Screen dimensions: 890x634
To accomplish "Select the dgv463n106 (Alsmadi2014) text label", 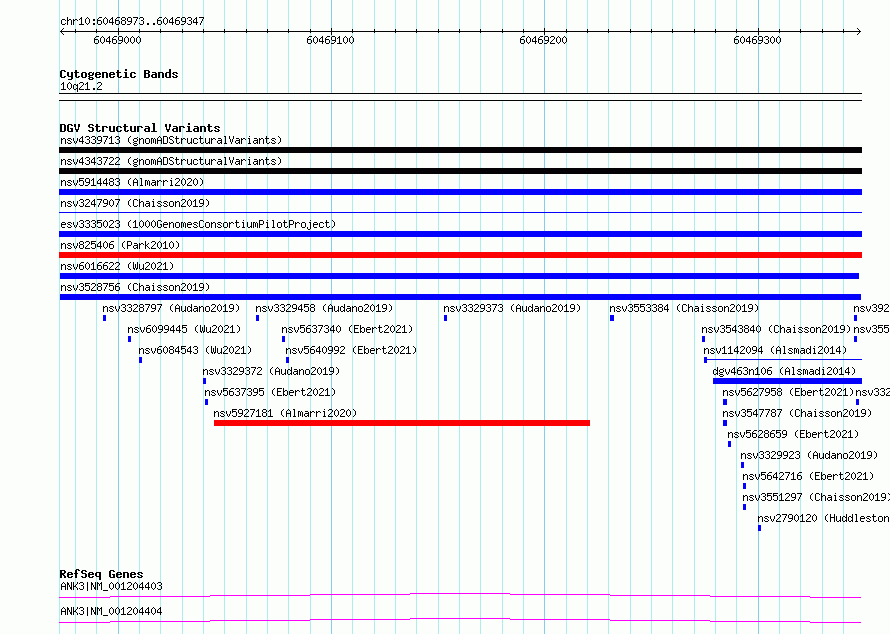I will click(784, 371).
